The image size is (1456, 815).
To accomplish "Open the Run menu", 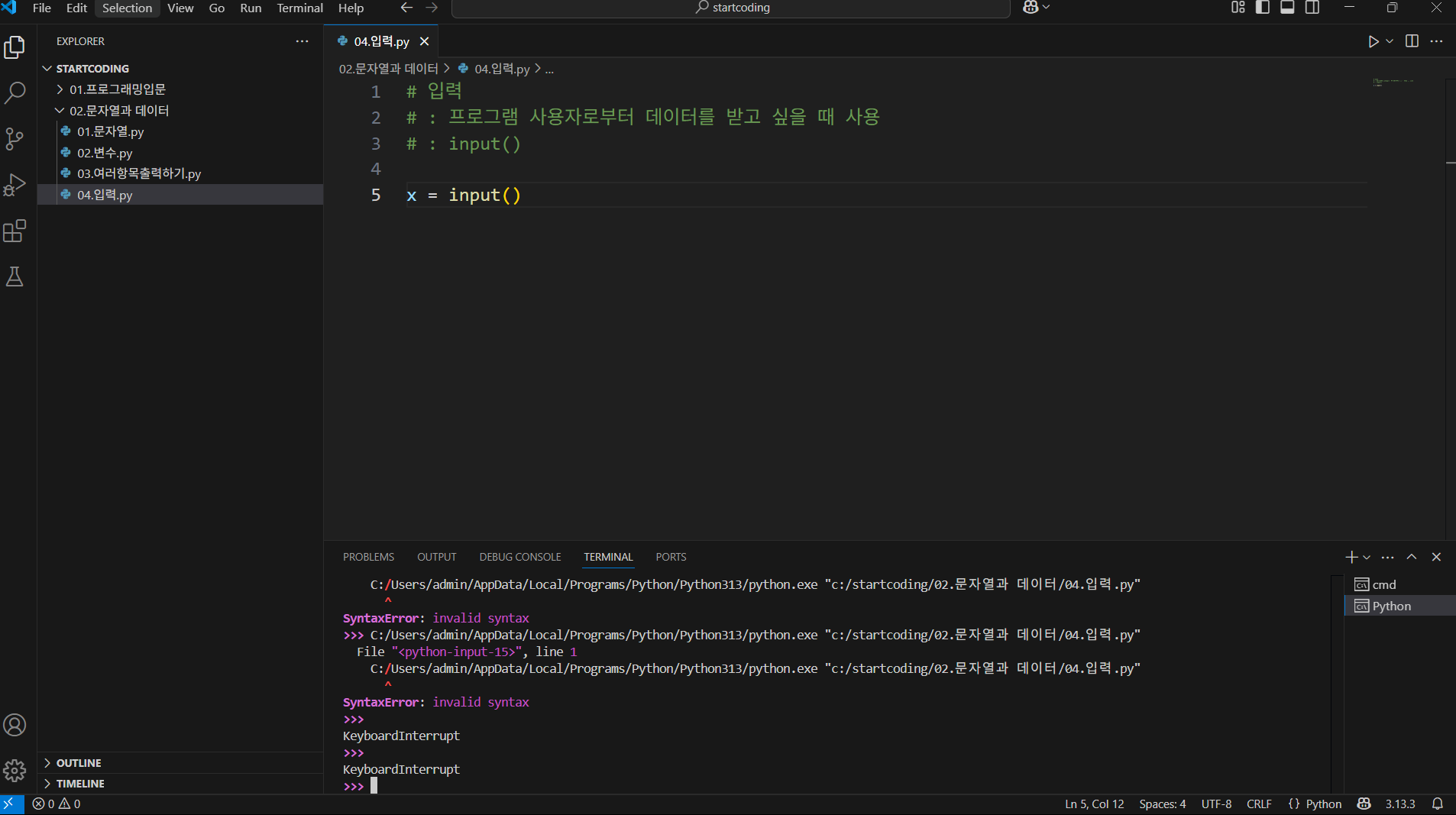I will (251, 8).
